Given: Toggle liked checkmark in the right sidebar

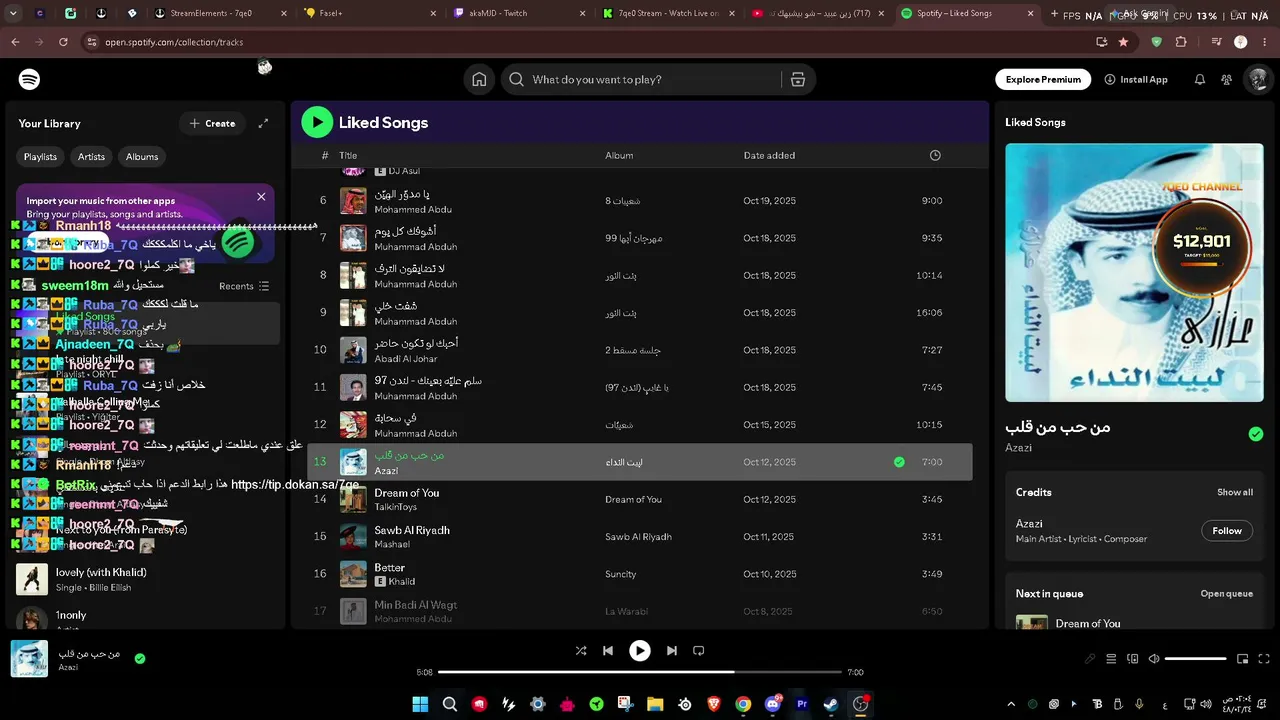Looking at the screenshot, I should click(x=1256, y=434).
